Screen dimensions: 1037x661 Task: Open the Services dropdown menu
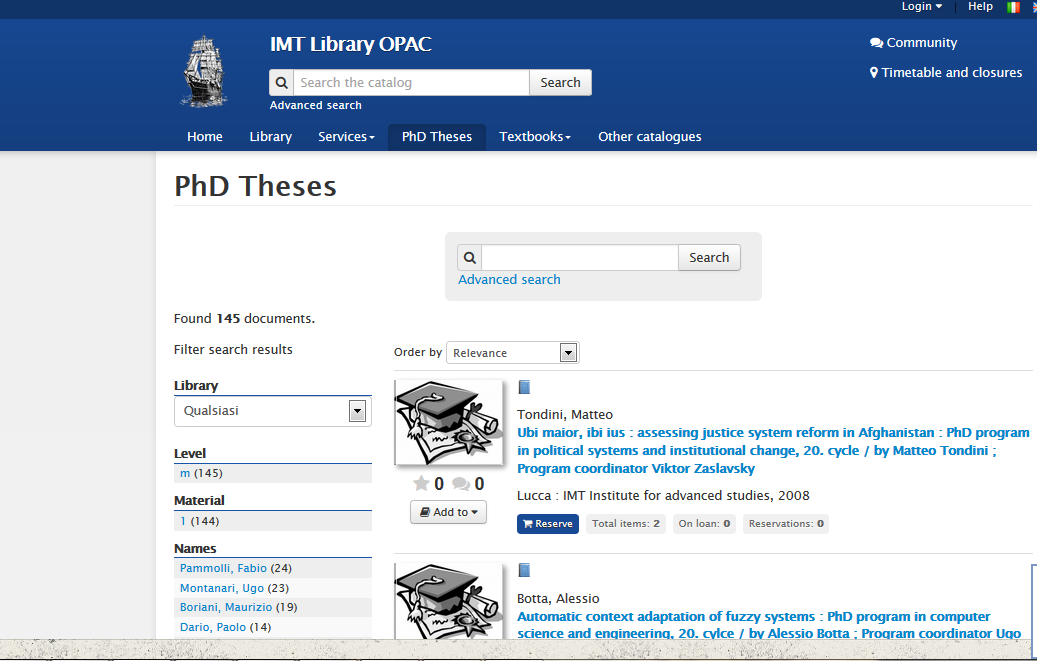coord(347,137)
